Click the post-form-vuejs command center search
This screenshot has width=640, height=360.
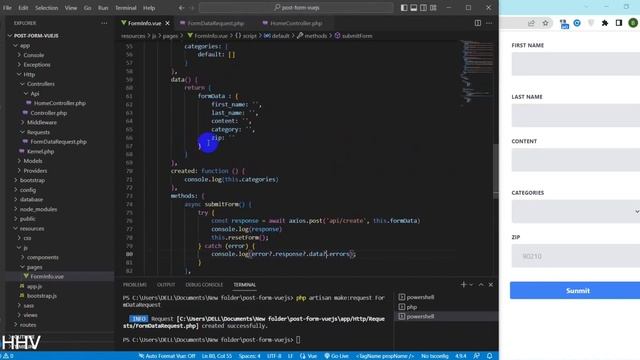coord(296,8)
